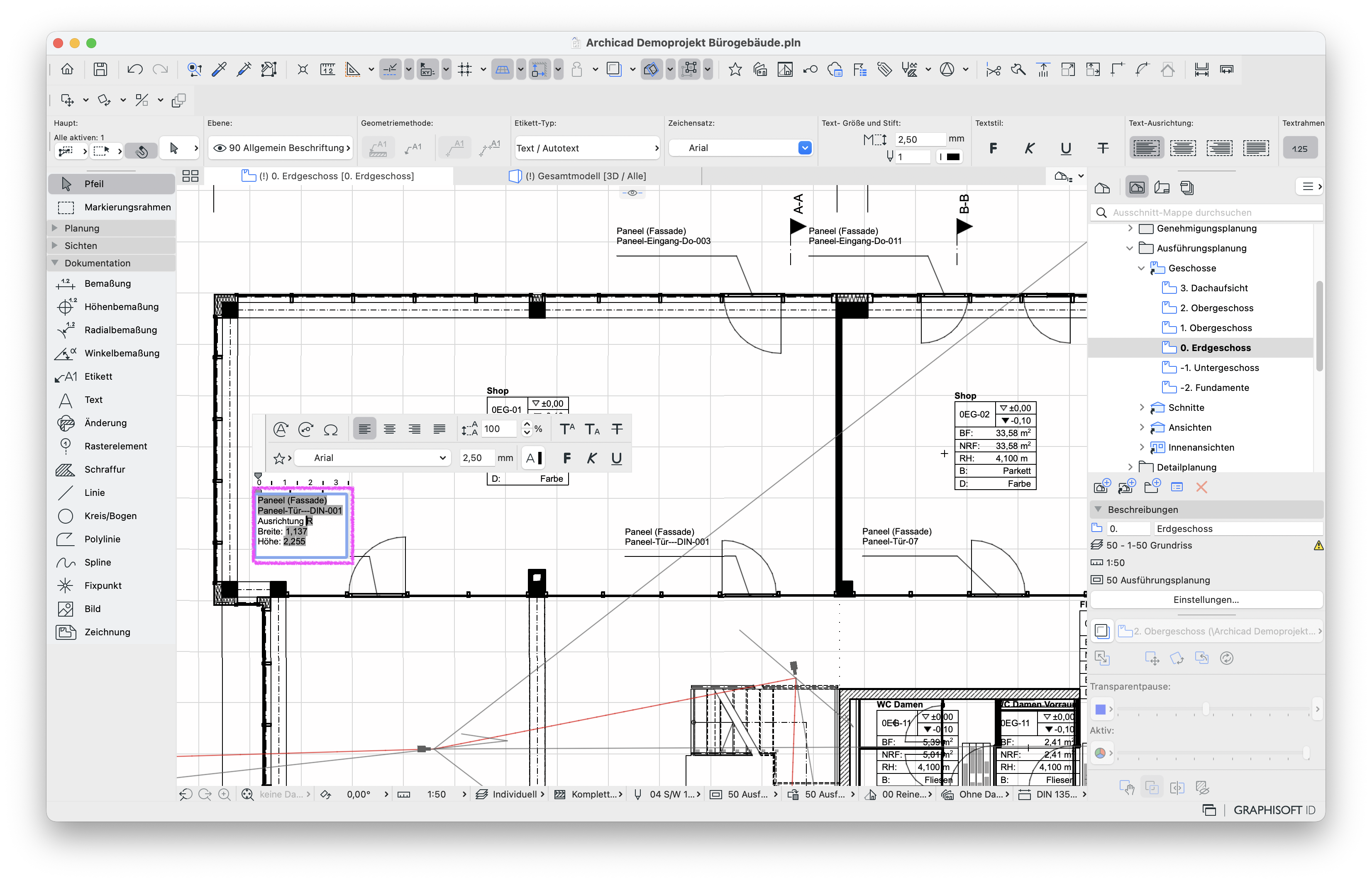Toggle bold F in floating text editor

(567, 458)
